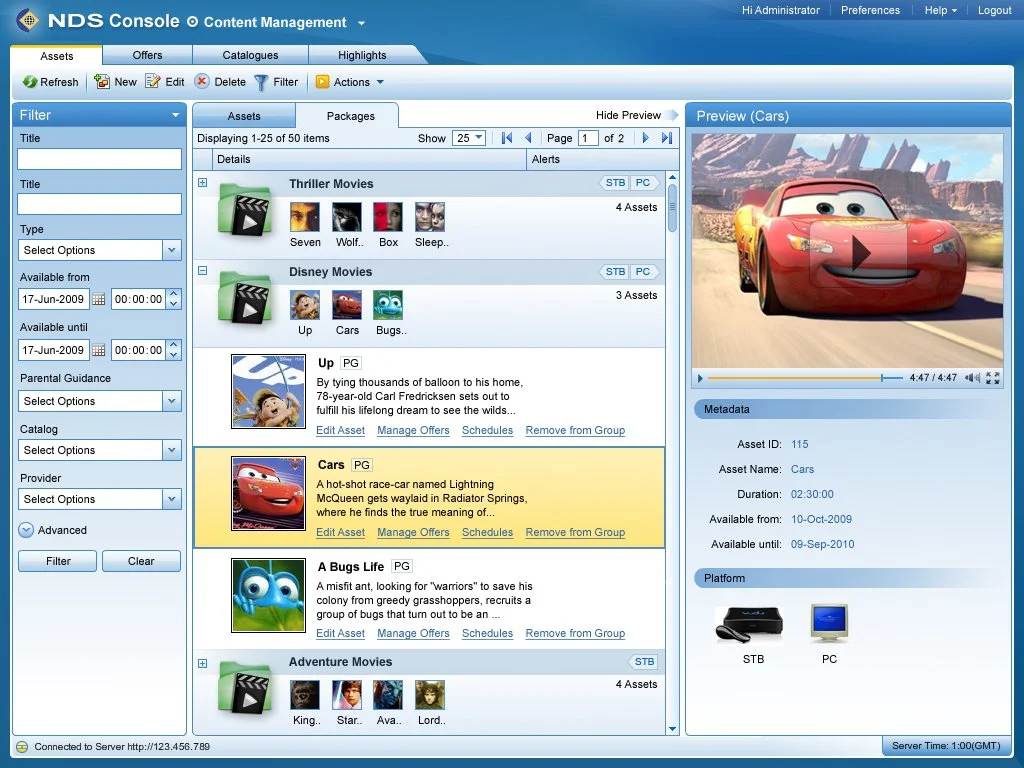Click Disney Movies package folder icon
Image resolution: width=1024 pixels, height=768 pixels.
click(245, 298)
